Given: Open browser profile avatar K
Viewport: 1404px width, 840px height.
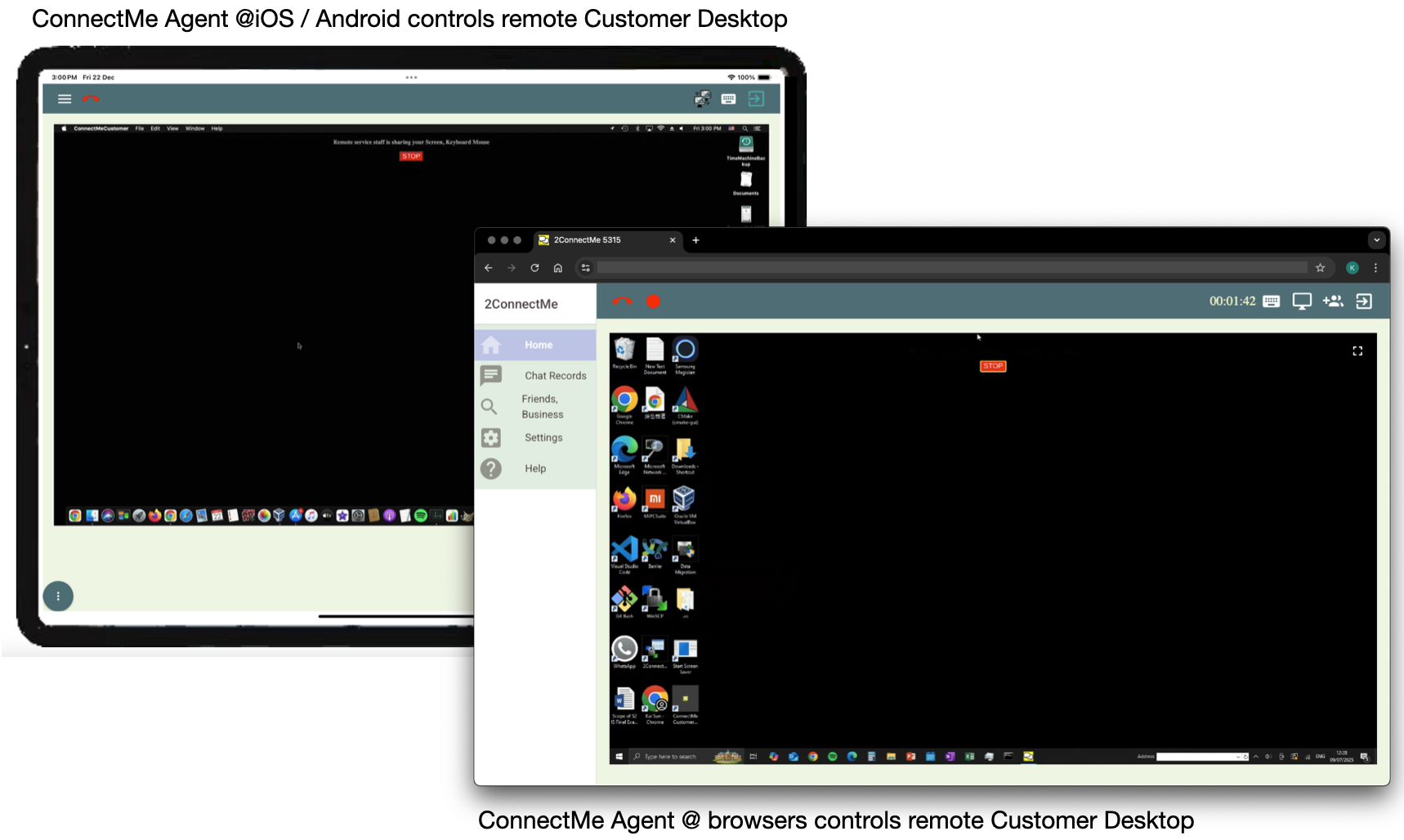Looking at the screenshot, I should pyautogui.click(x=1353, y=268).
